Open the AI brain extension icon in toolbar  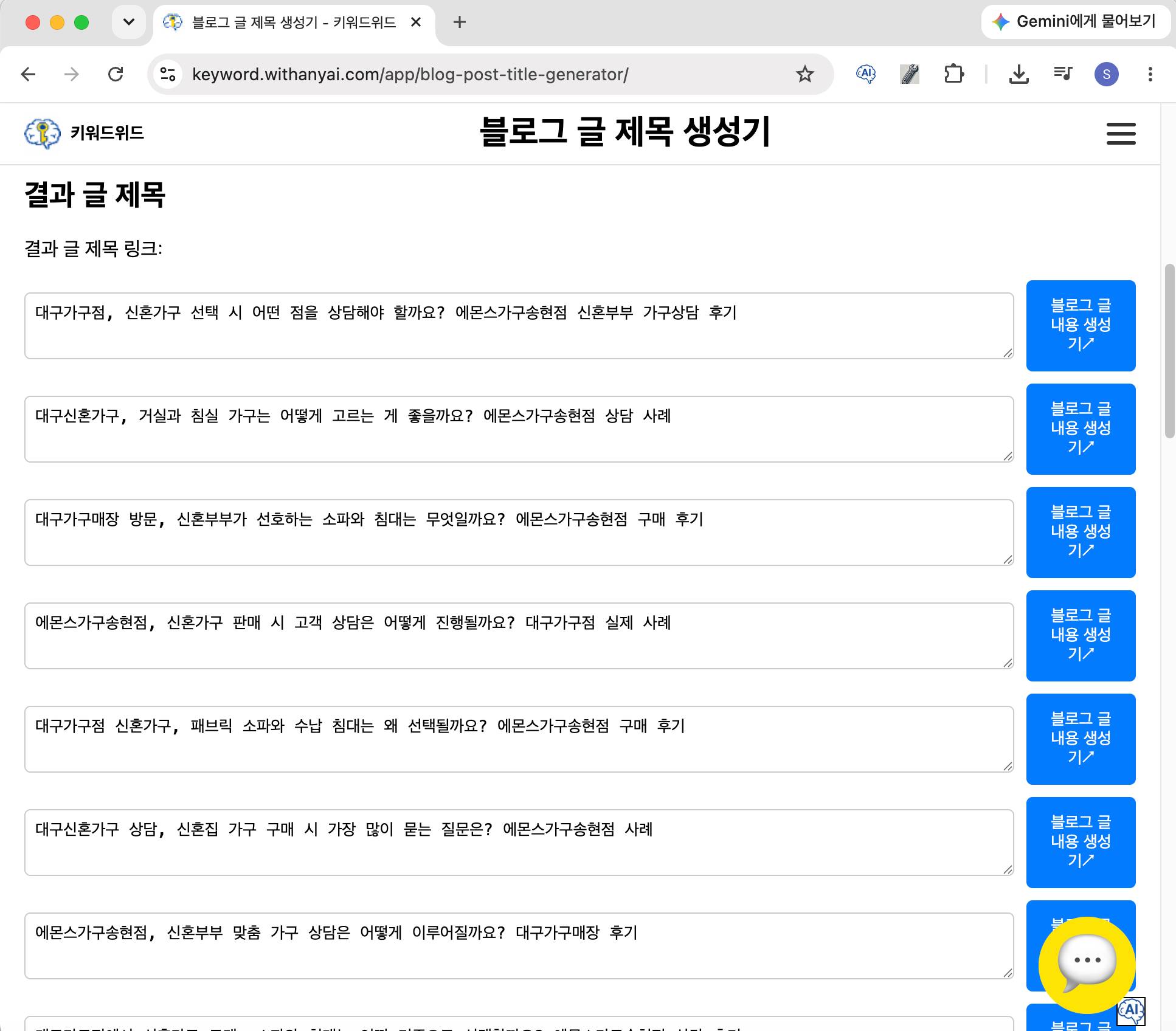click(866, 74)
